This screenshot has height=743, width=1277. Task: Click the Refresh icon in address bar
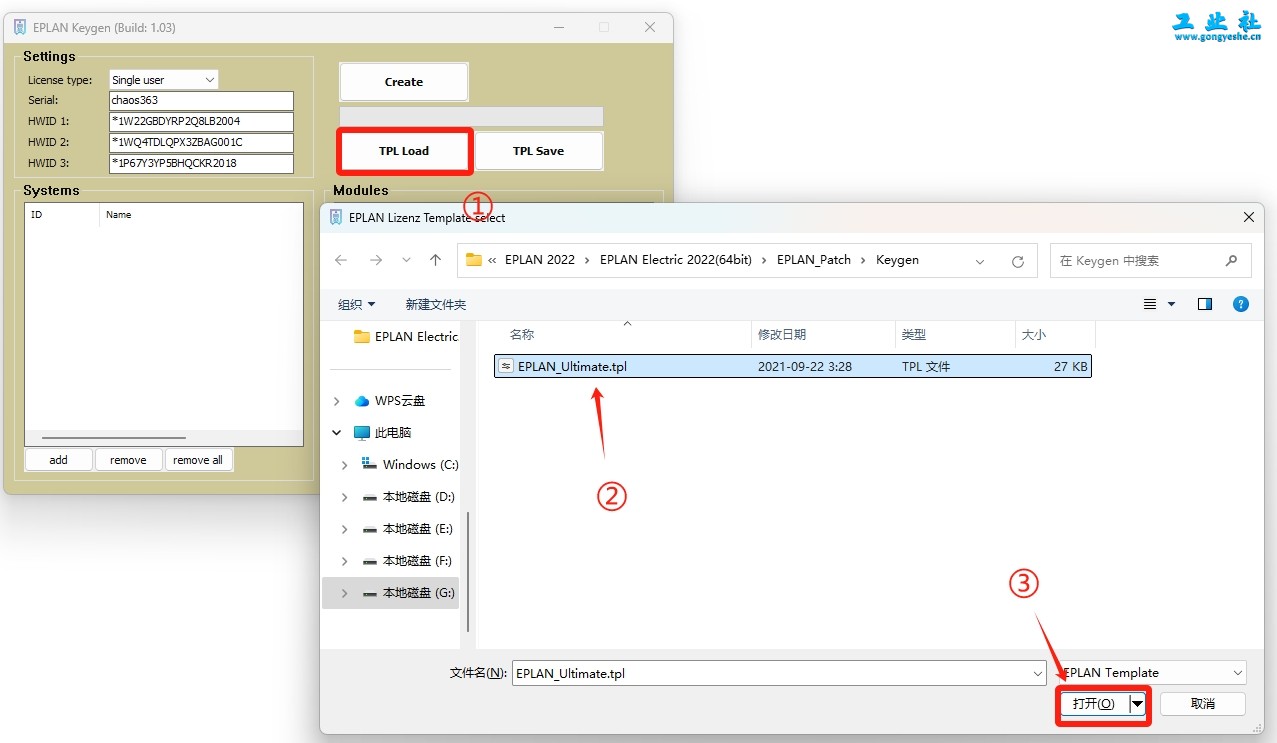tap(1018, 261)
